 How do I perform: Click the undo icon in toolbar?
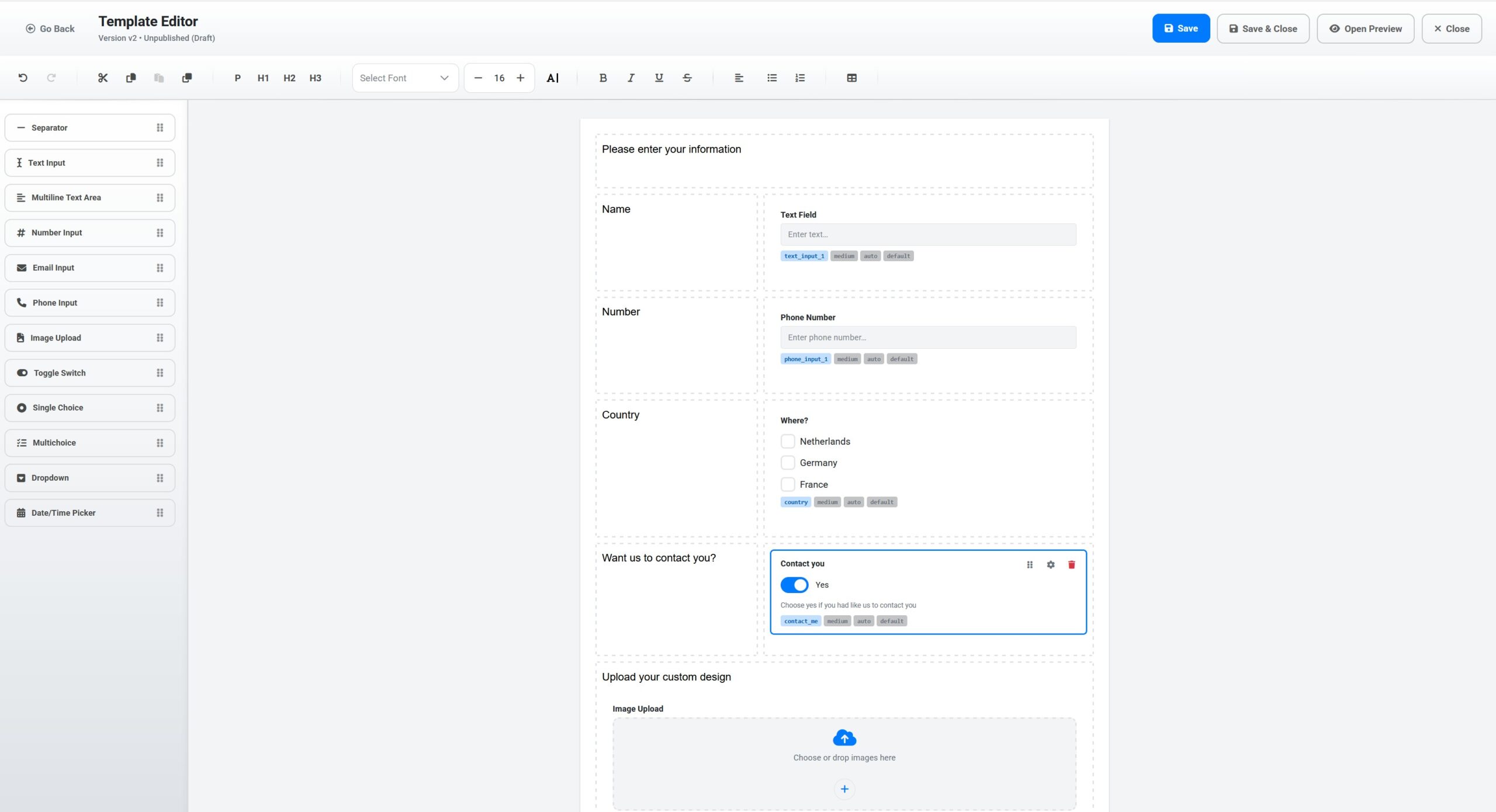click(23, 78)
